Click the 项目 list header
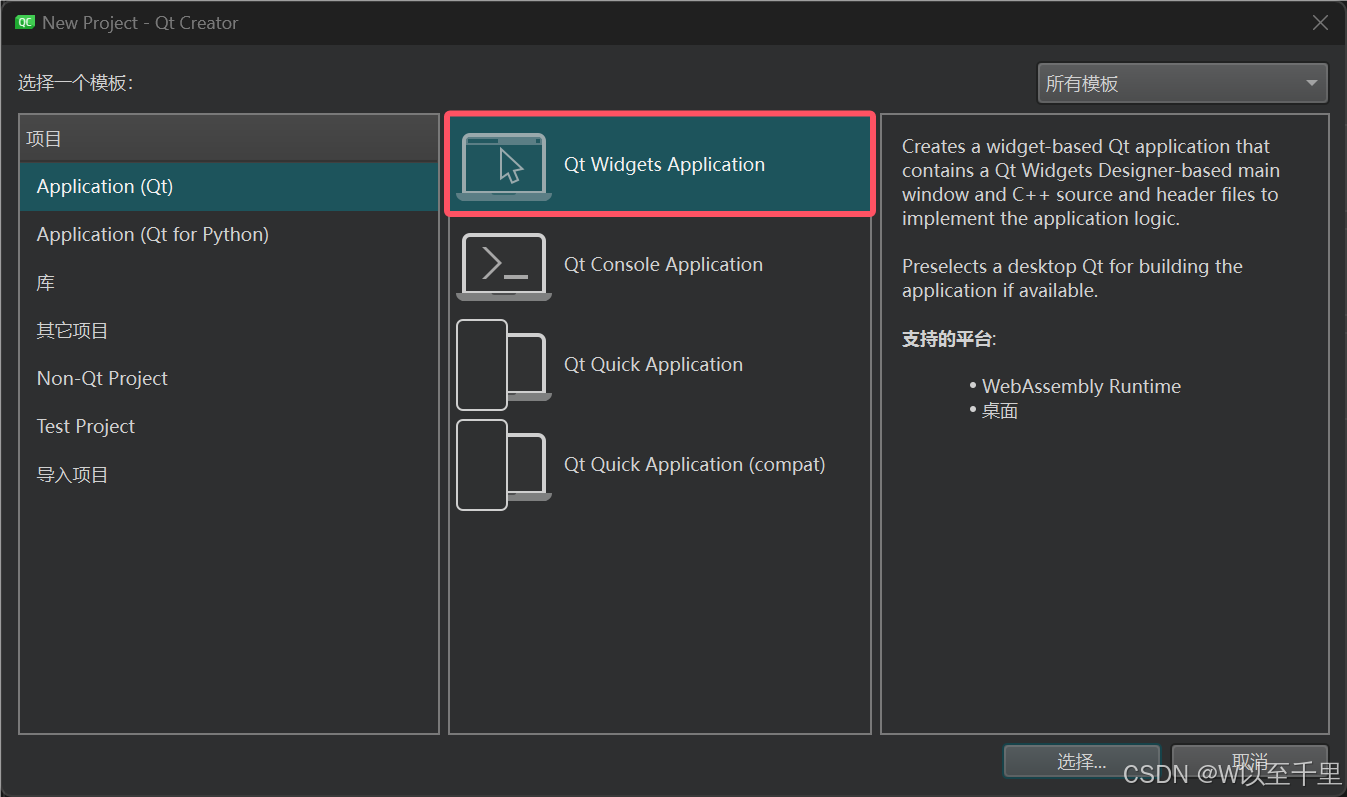Viewport: 1347px width, 797px height. 229,139
